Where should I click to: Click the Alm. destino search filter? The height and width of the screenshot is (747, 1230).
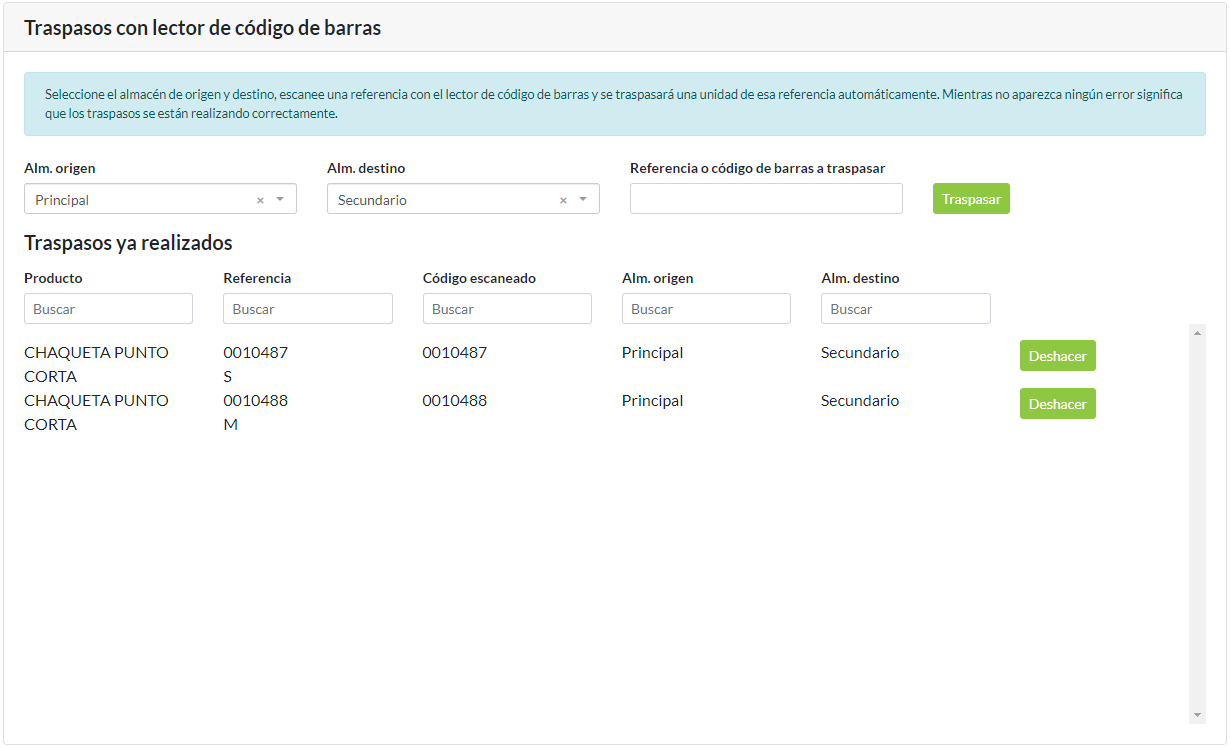click(905, 309)
